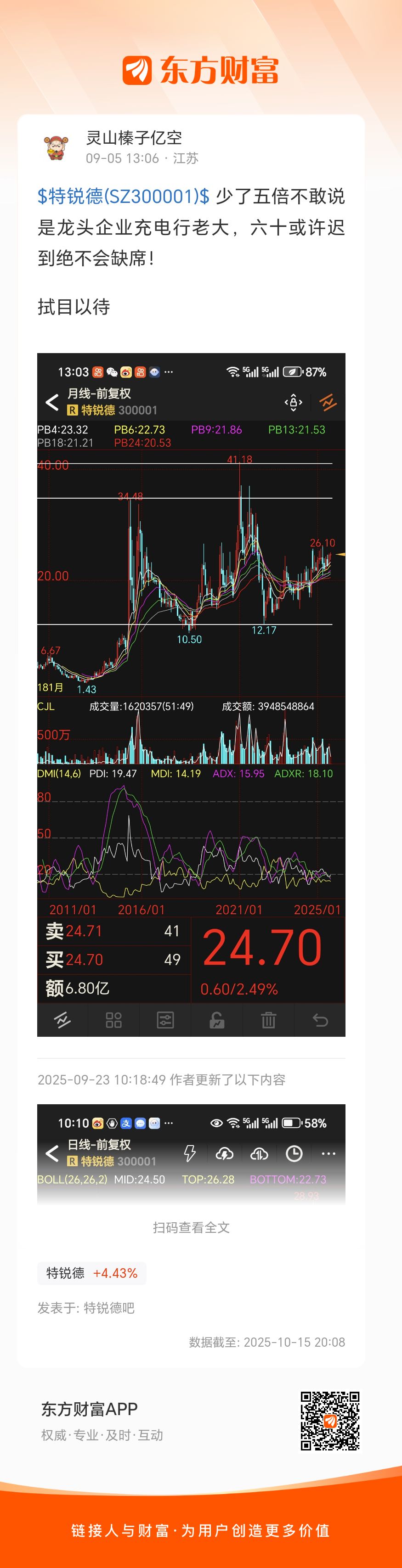Image resolution: width=402 pixels, height=1568 pixels.
Task: Tap the Wi-Fi status icon in 13:03 status bar
Action: tap(232, 372)
